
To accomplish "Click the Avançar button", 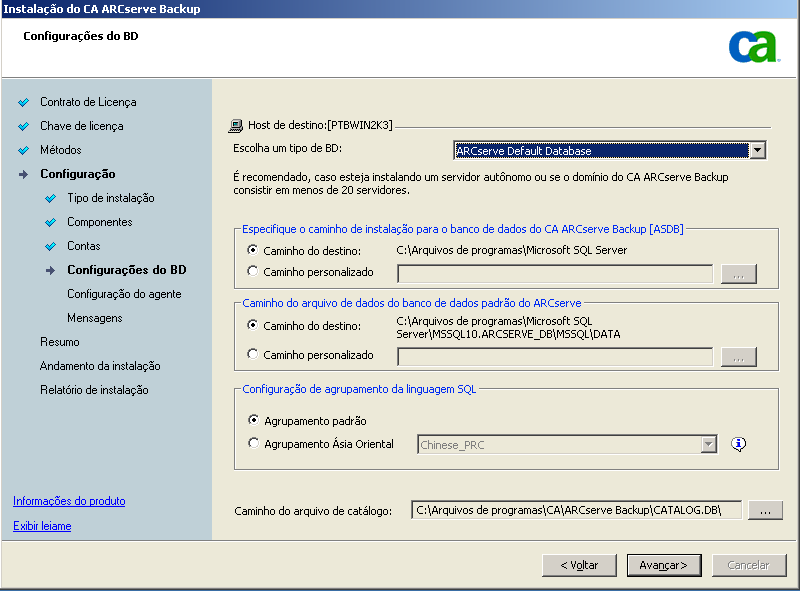I will [664, 565].
